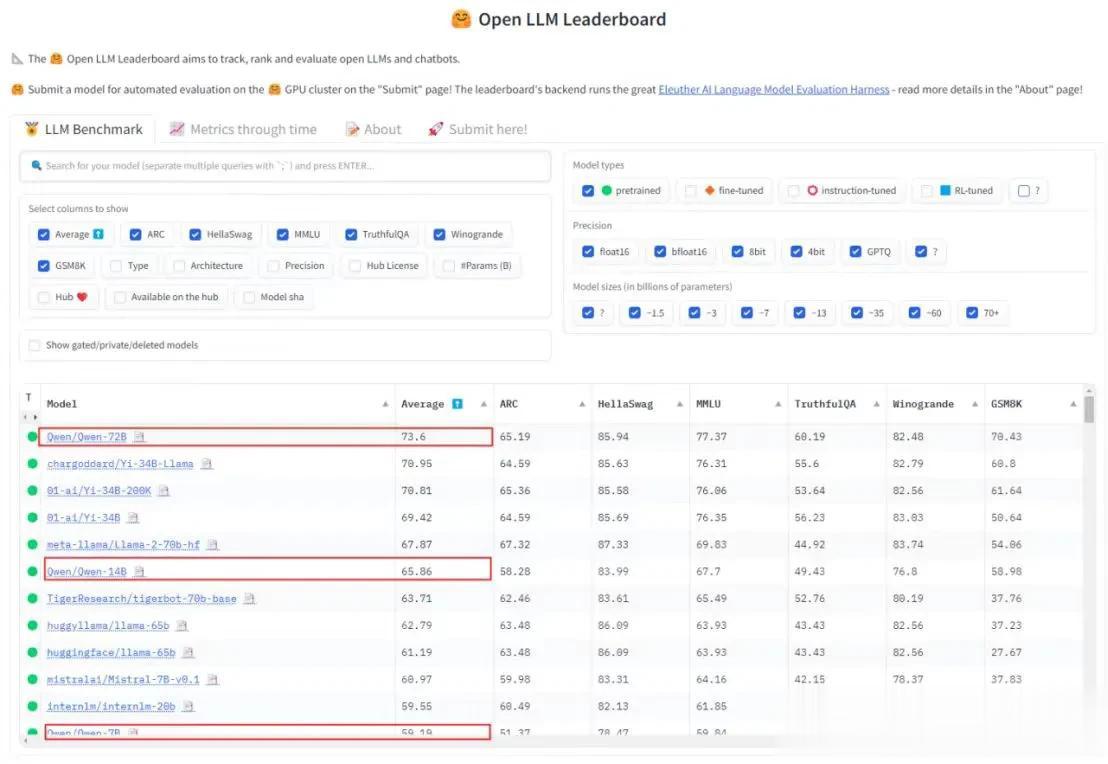1108x764 pixels.
Task: Sort by the Model column arrow
Action: coord(385,404)
